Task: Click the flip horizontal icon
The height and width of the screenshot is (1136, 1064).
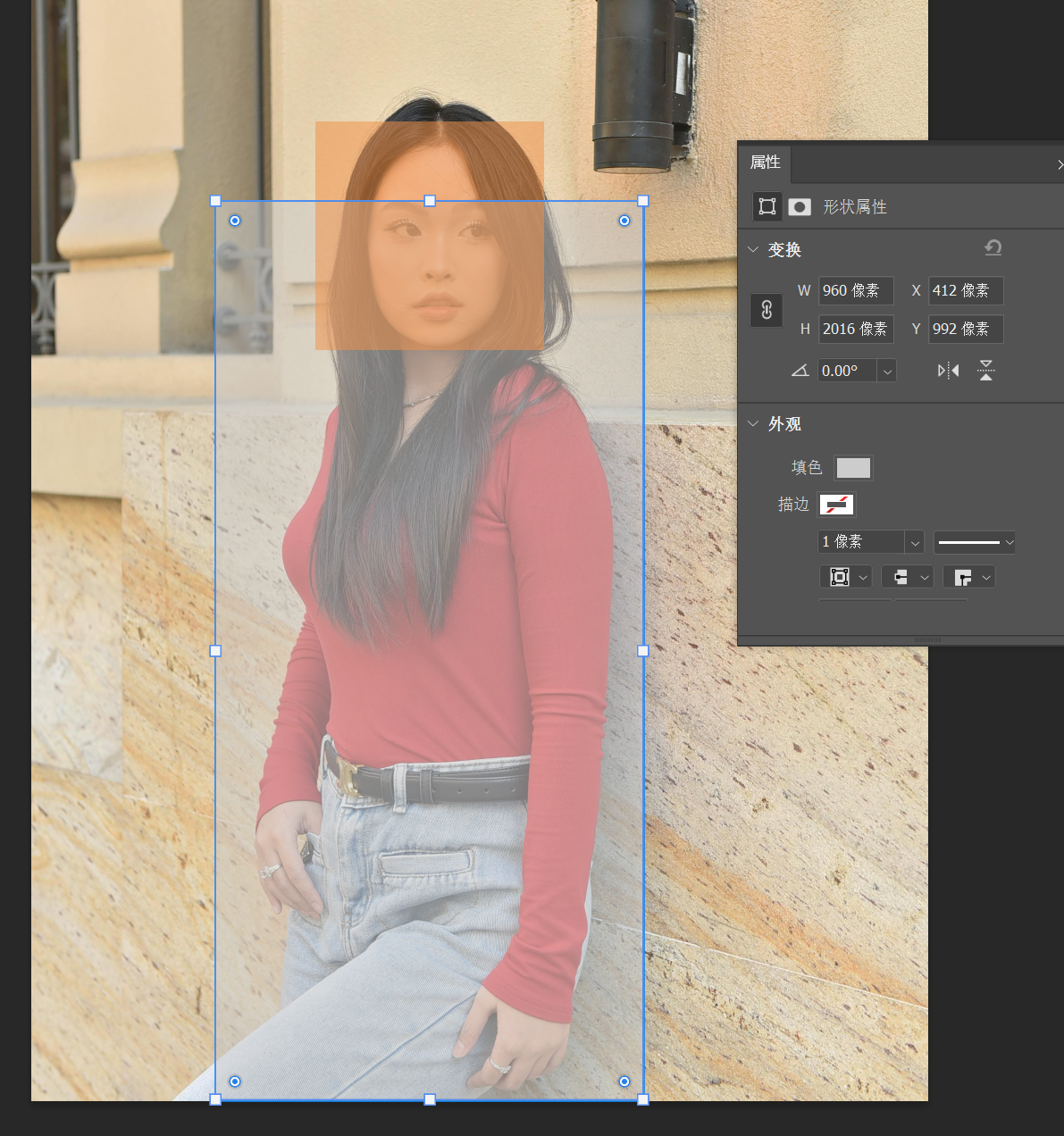Action: [x=948, y=371]
